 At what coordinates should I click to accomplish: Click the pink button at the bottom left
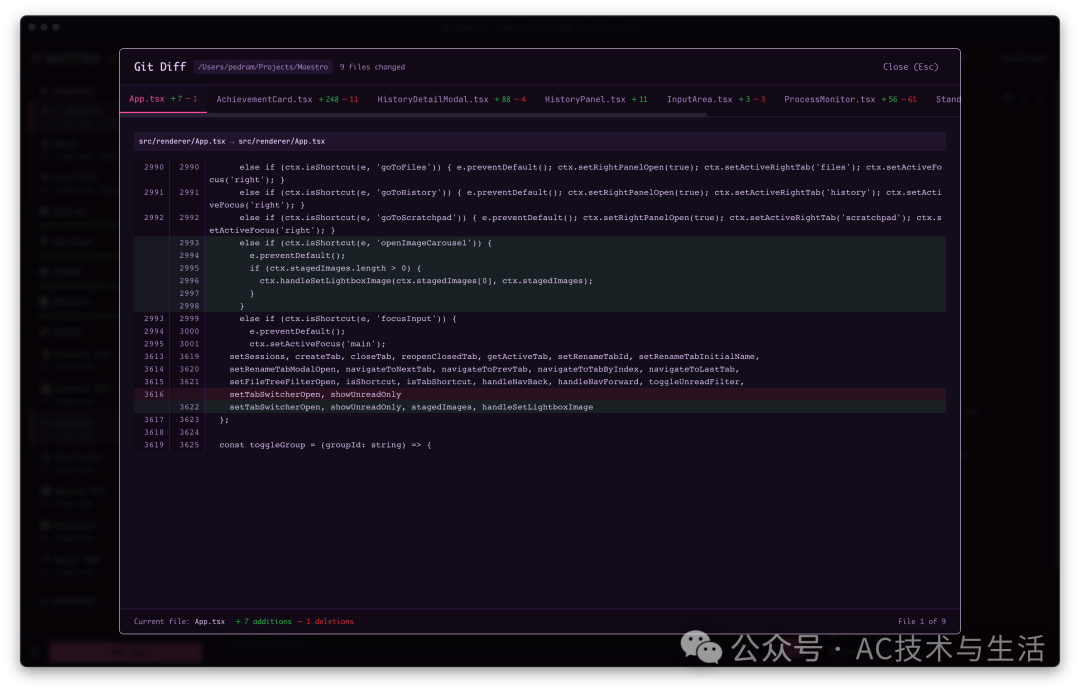(124, 651)
